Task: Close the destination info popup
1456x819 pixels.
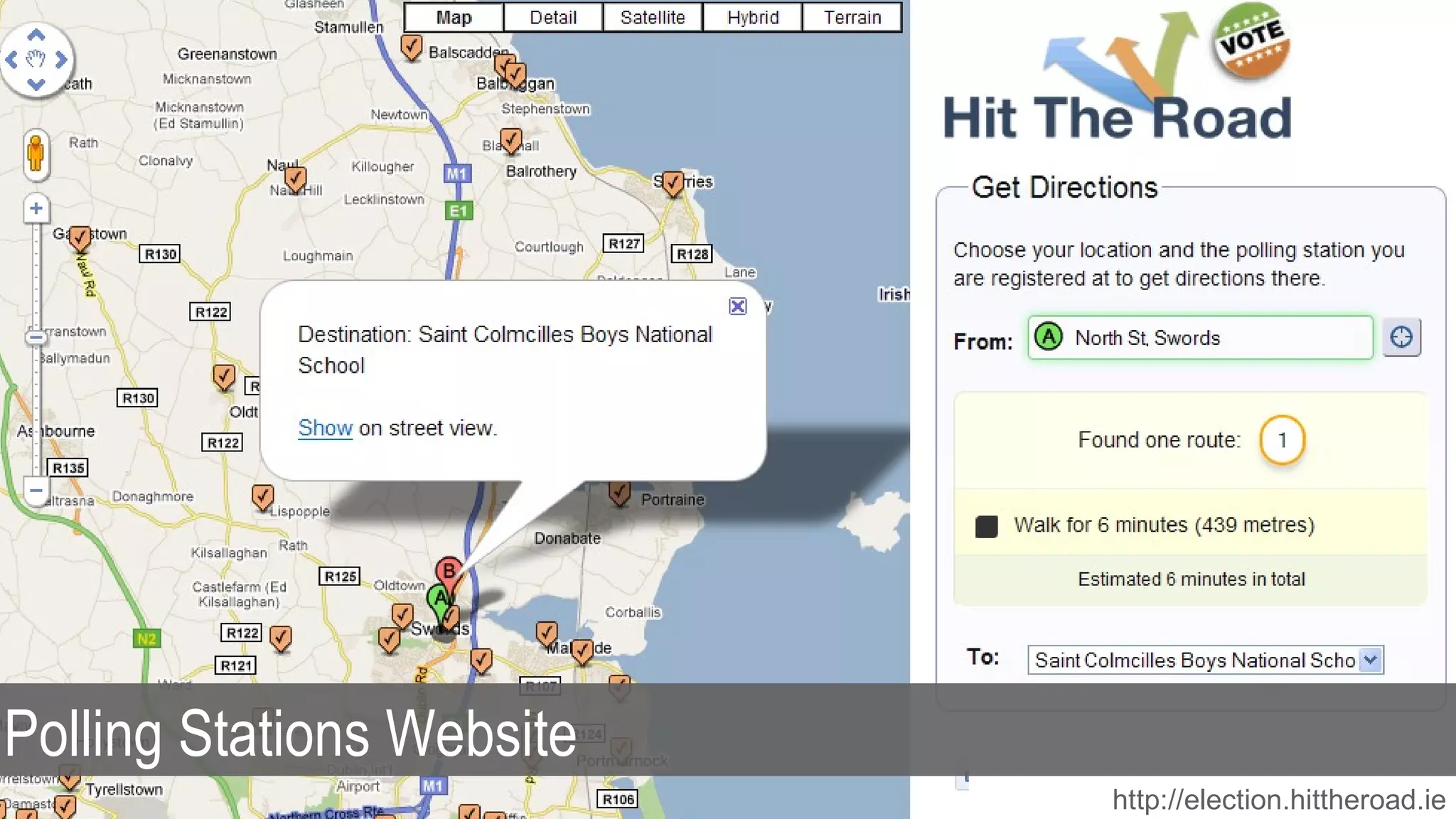Action: [x=738, y=306]
